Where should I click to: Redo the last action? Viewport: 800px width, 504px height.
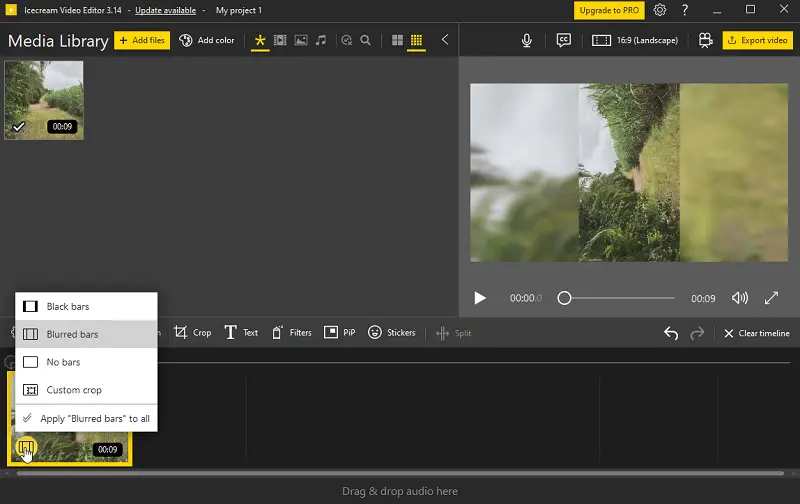[x=697, y=333]
